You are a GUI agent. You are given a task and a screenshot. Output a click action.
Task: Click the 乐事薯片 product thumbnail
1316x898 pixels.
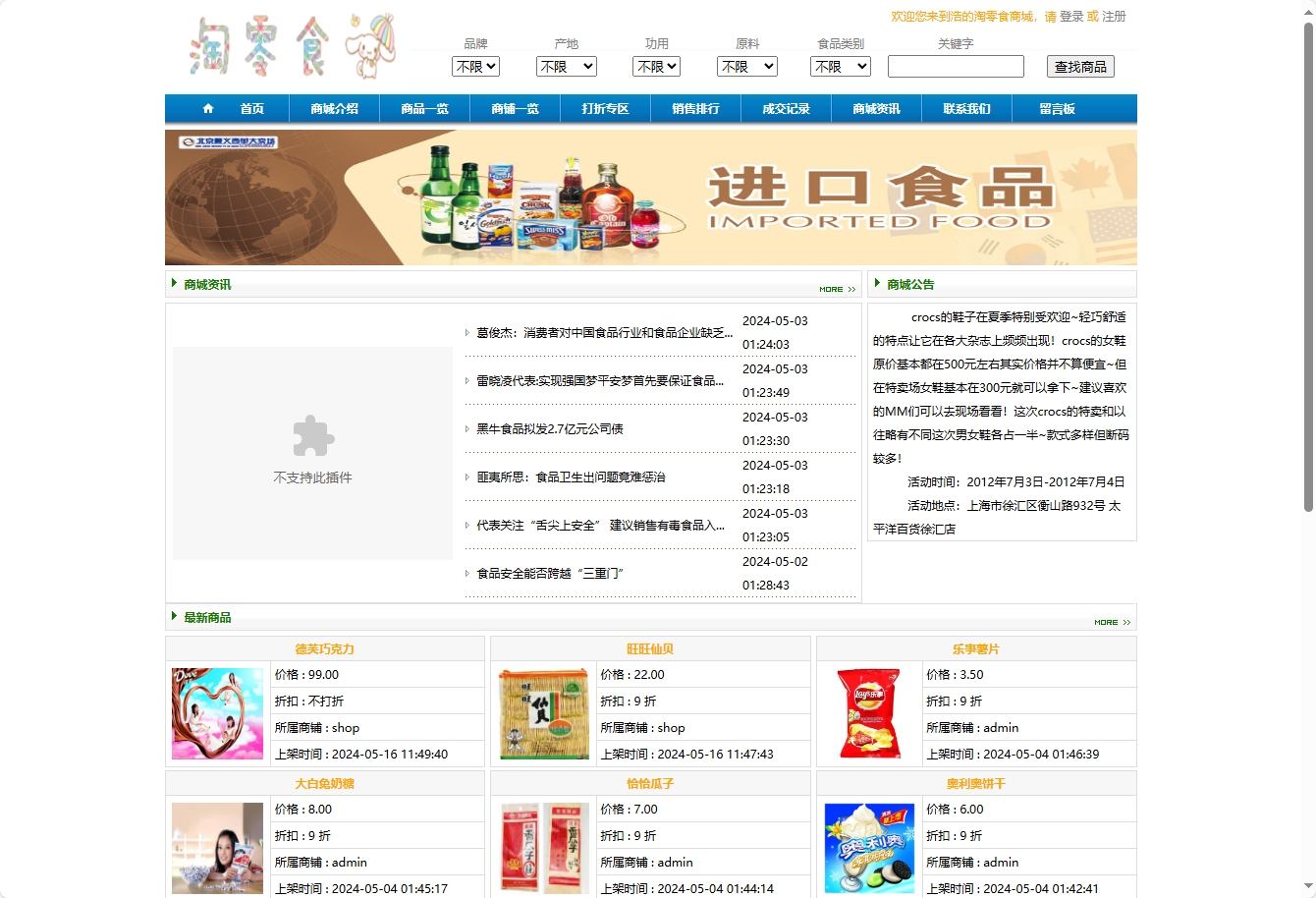[868, 713]
